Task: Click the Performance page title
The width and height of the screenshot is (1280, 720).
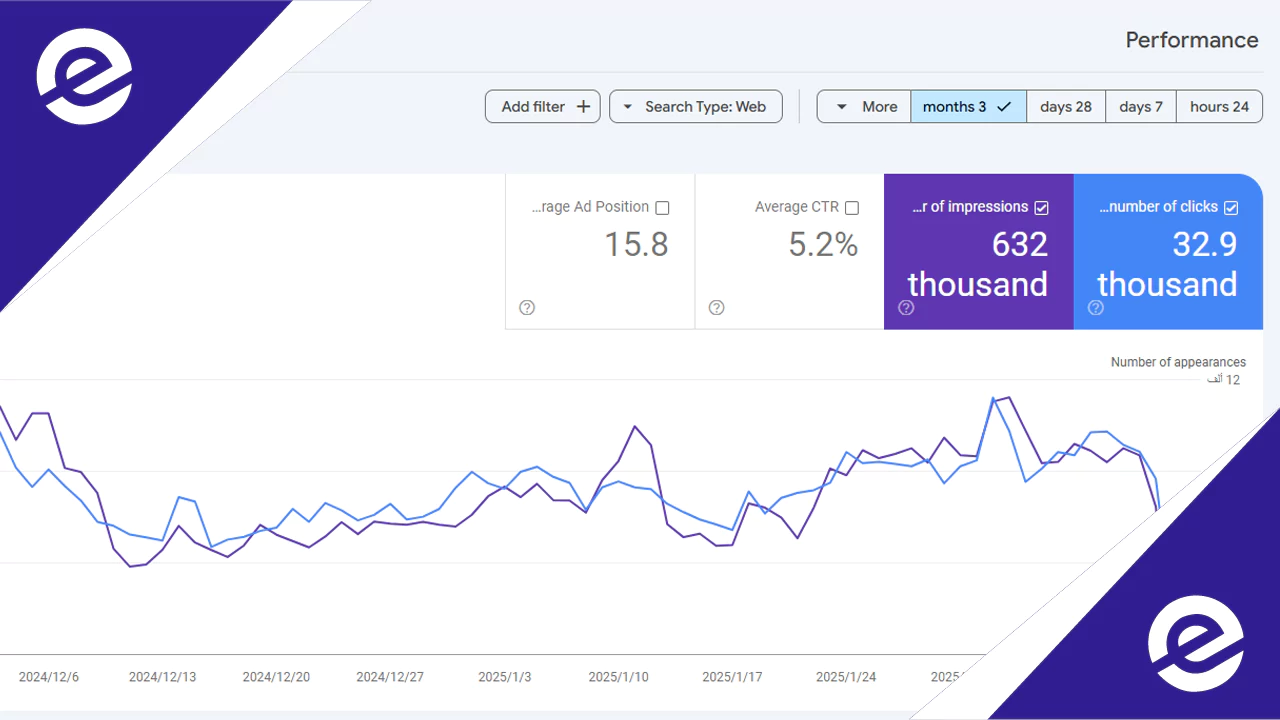Action: (x=1192, y=40)
